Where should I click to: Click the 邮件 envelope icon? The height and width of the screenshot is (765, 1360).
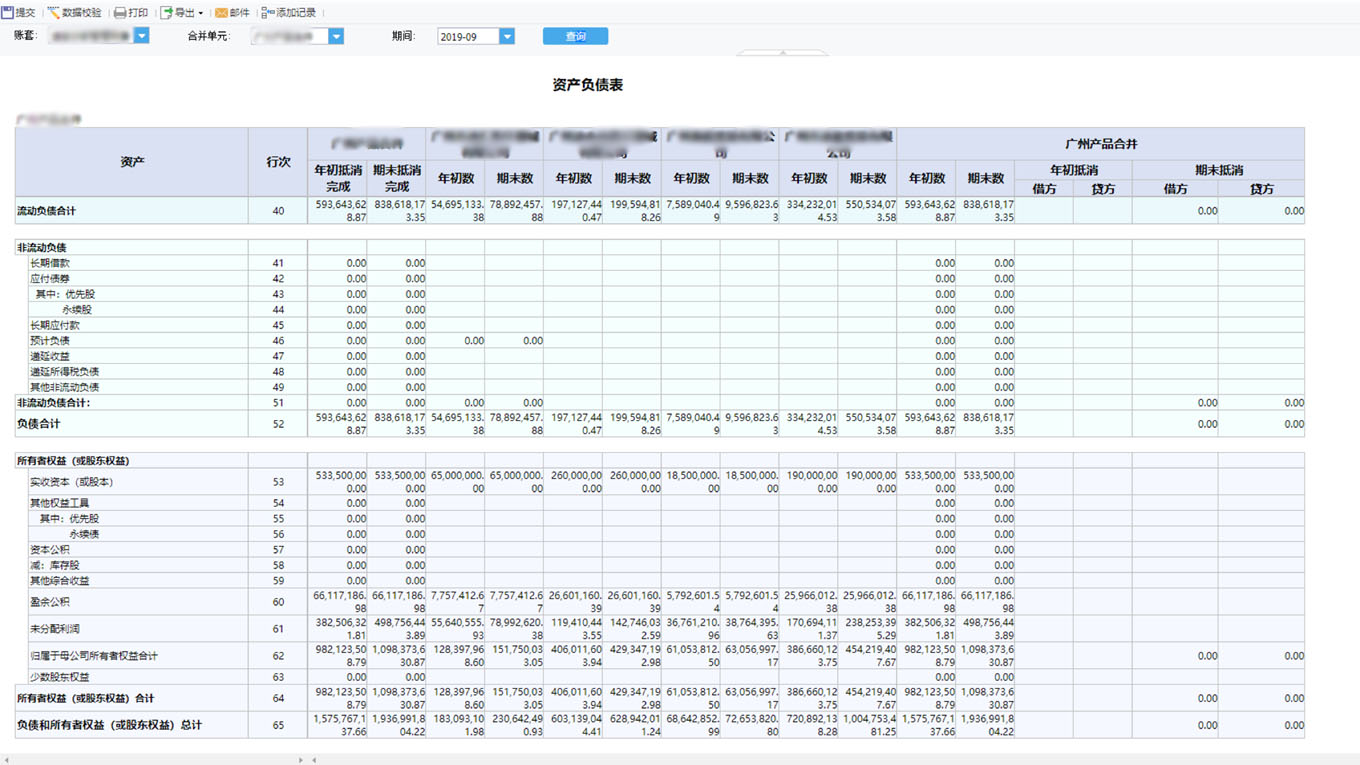[x=221, y=13]
